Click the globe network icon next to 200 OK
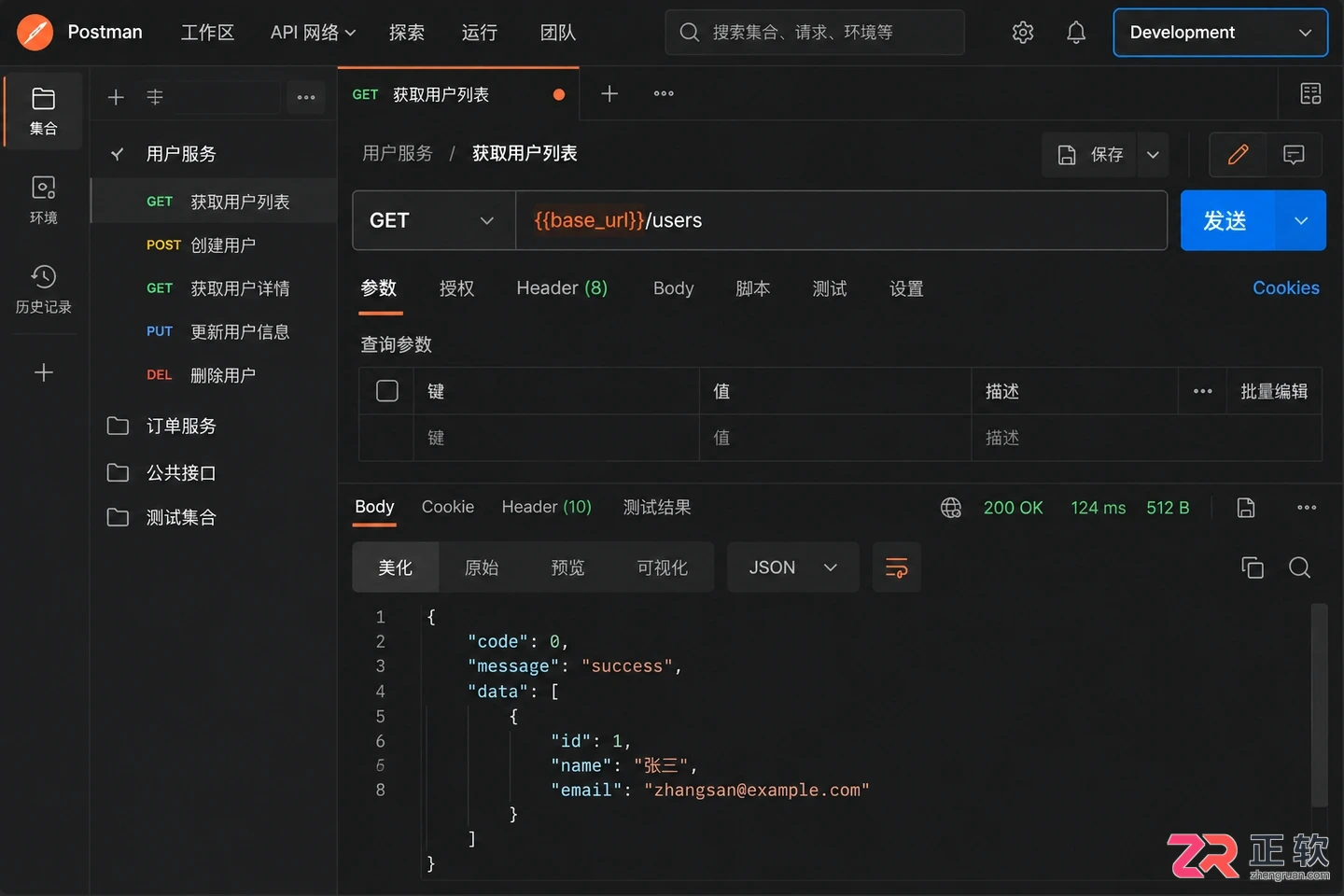 951,508
